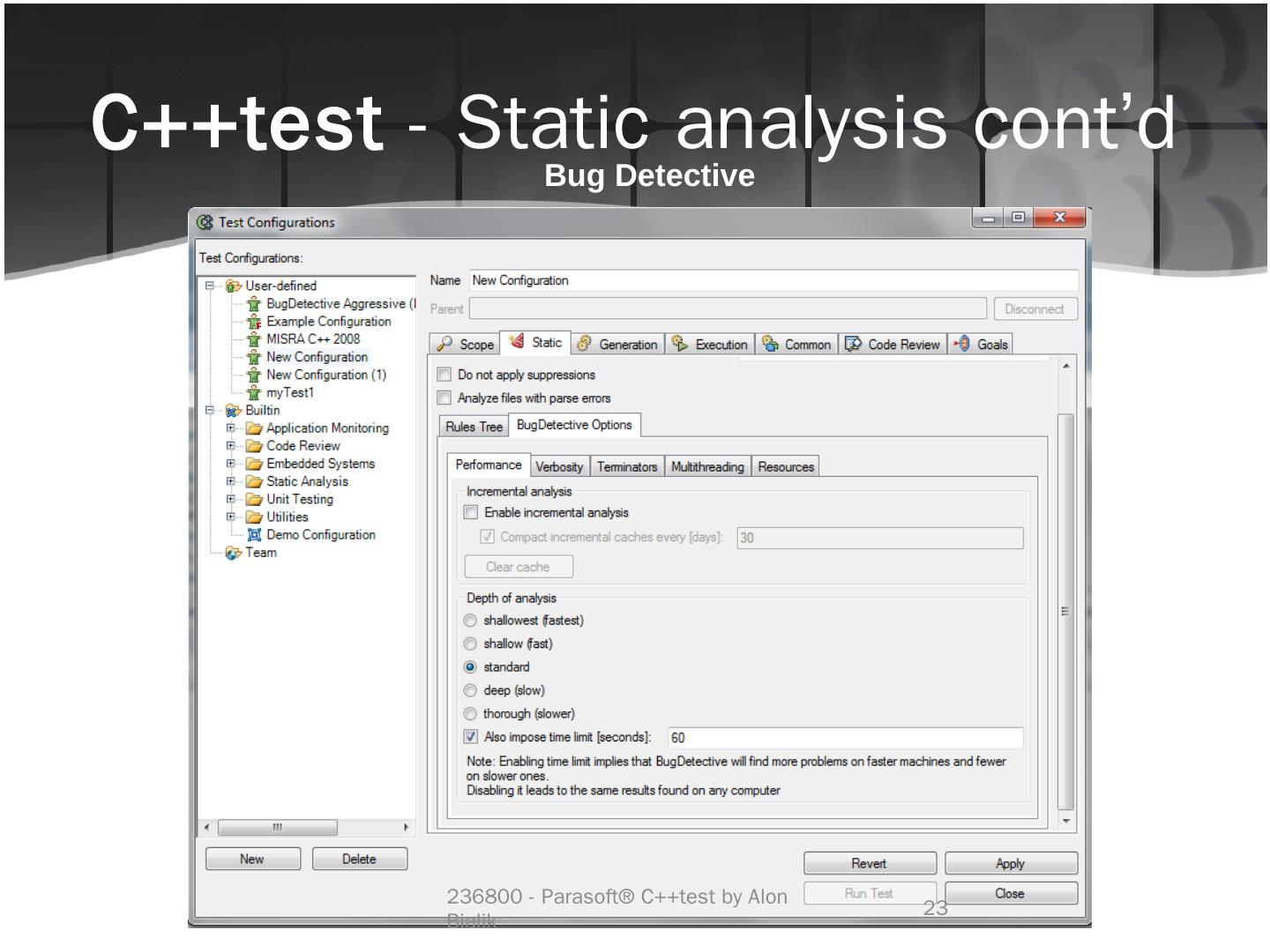The width and height of the screenshot is (1270, 952).
Task: Click the Builtin group icon
Action: [x=234, y=411]
